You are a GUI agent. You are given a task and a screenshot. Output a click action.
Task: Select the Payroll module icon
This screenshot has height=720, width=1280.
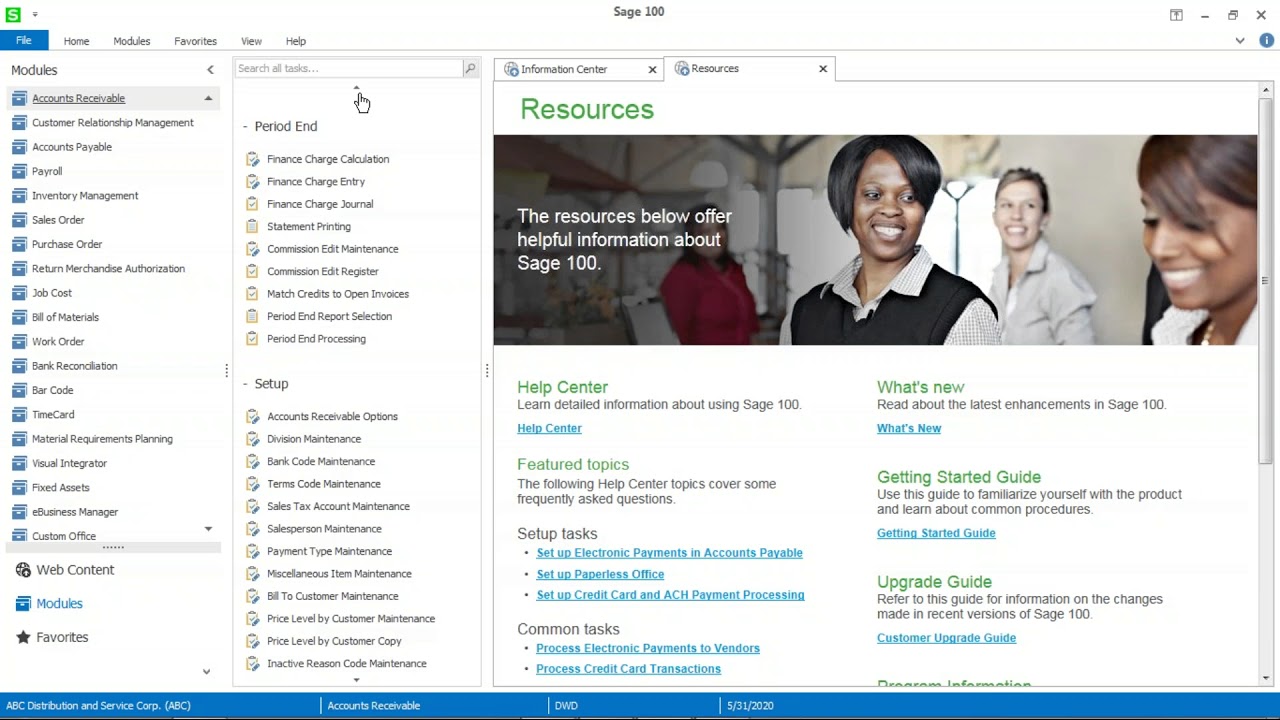[19, 171]
